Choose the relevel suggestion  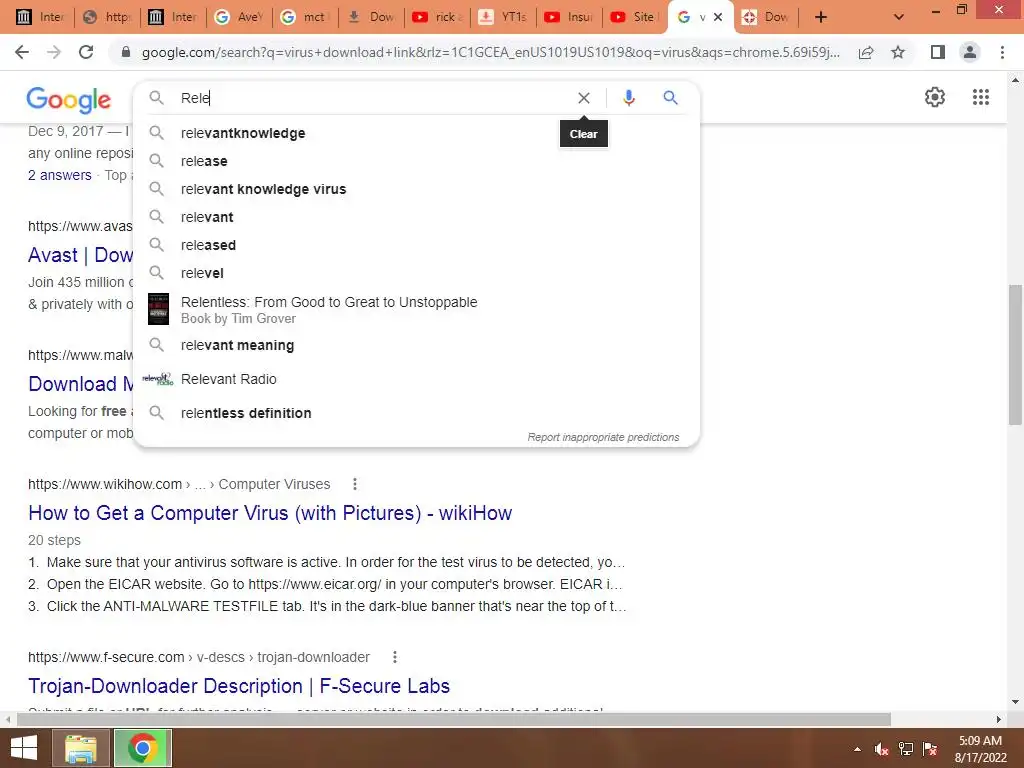click(x=416, y=274)
